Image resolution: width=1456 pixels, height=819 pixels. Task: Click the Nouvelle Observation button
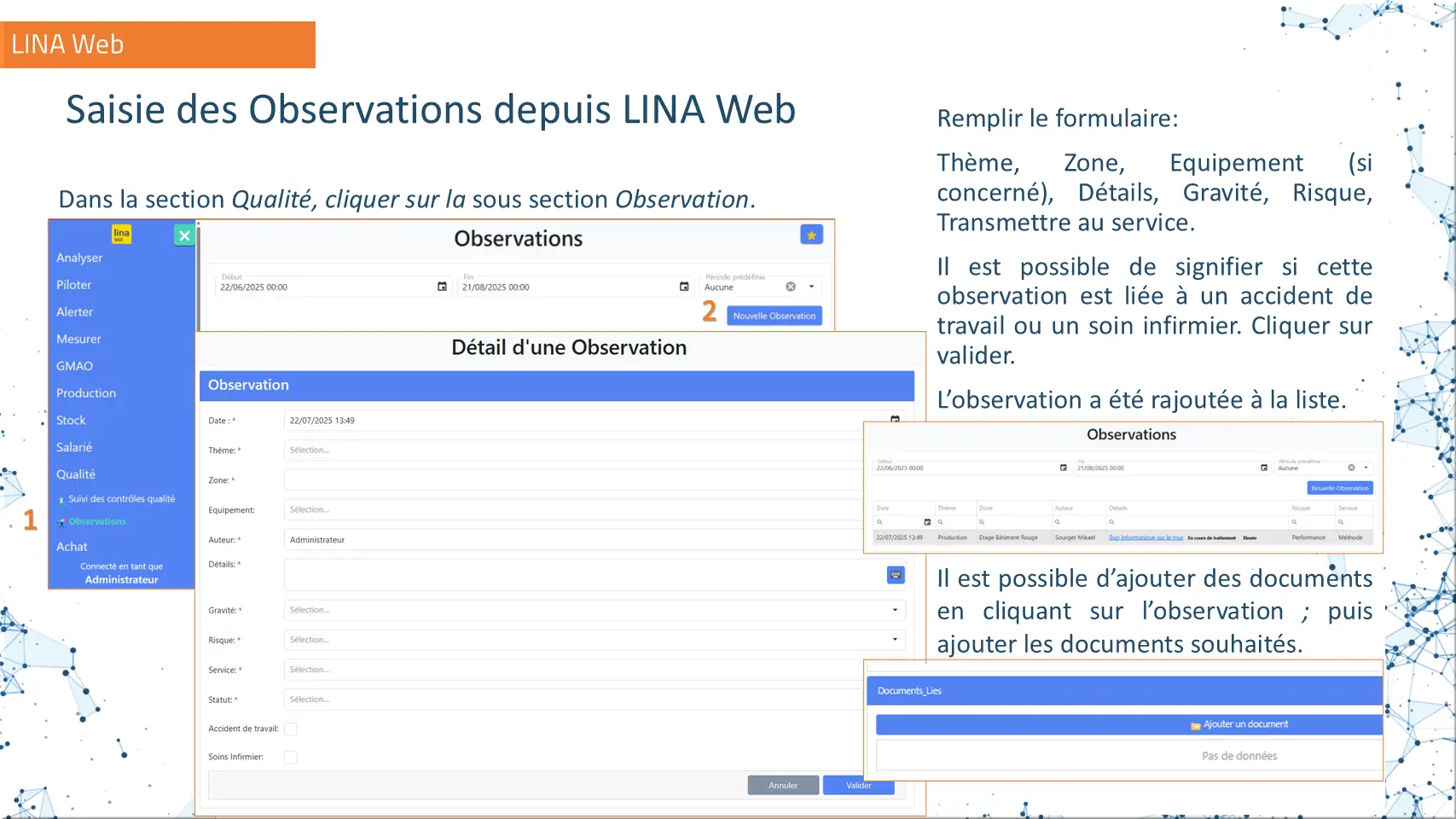pos(774,316)
